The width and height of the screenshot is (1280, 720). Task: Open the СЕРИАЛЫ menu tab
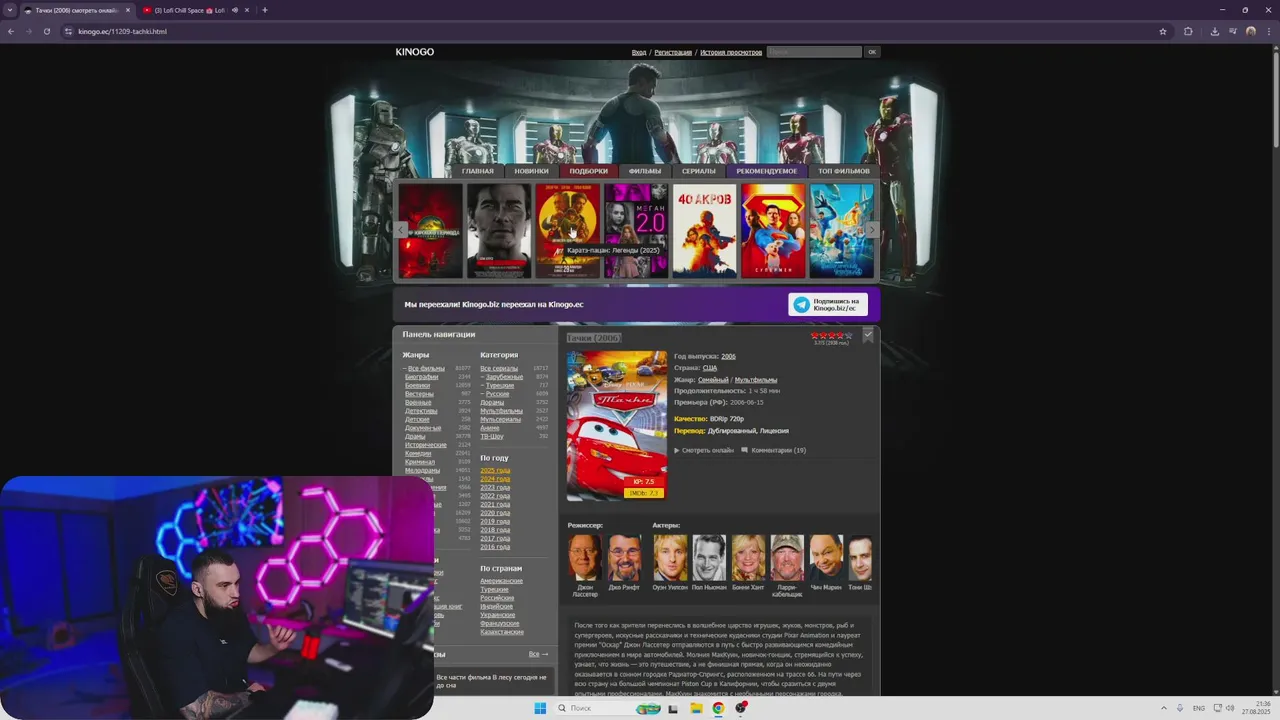[699, 171]
